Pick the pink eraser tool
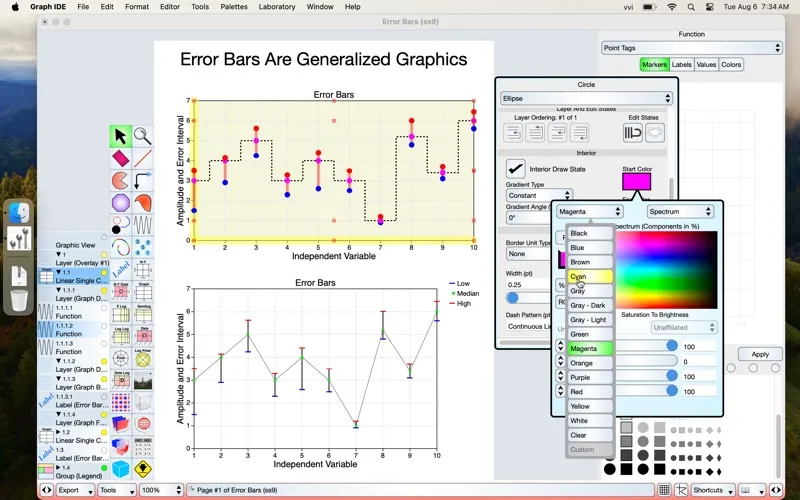 pyautogui.click(x=120, y=159)
